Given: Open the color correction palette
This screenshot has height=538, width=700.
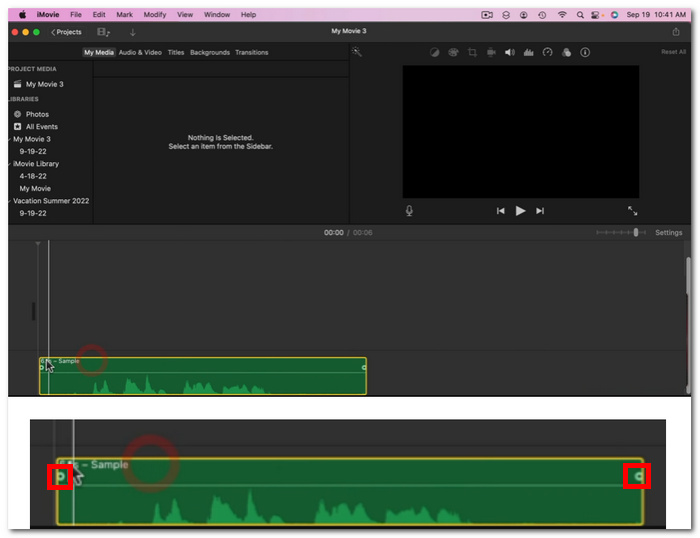Looking at the screenshot, I should (453, 53).
